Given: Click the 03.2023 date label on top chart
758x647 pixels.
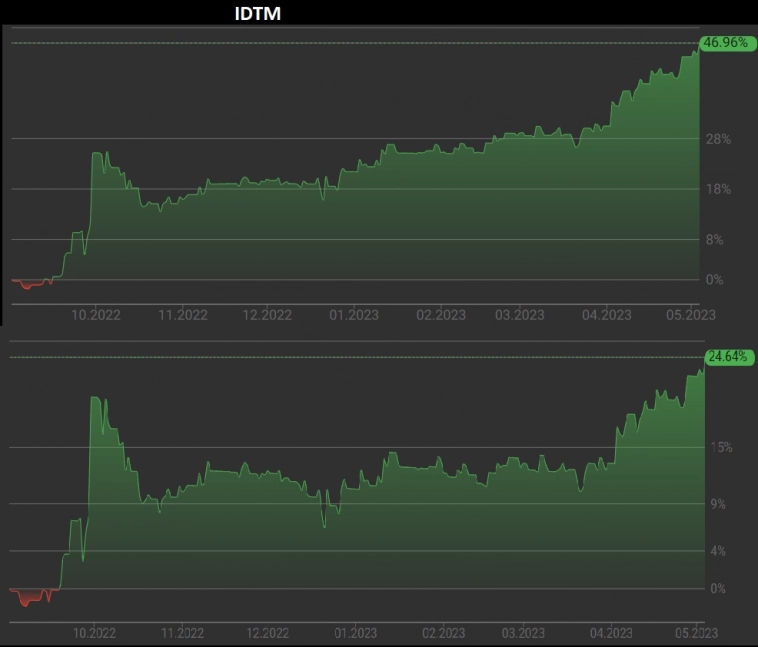Looking at the screenshot, I should [x=520, y=315].
